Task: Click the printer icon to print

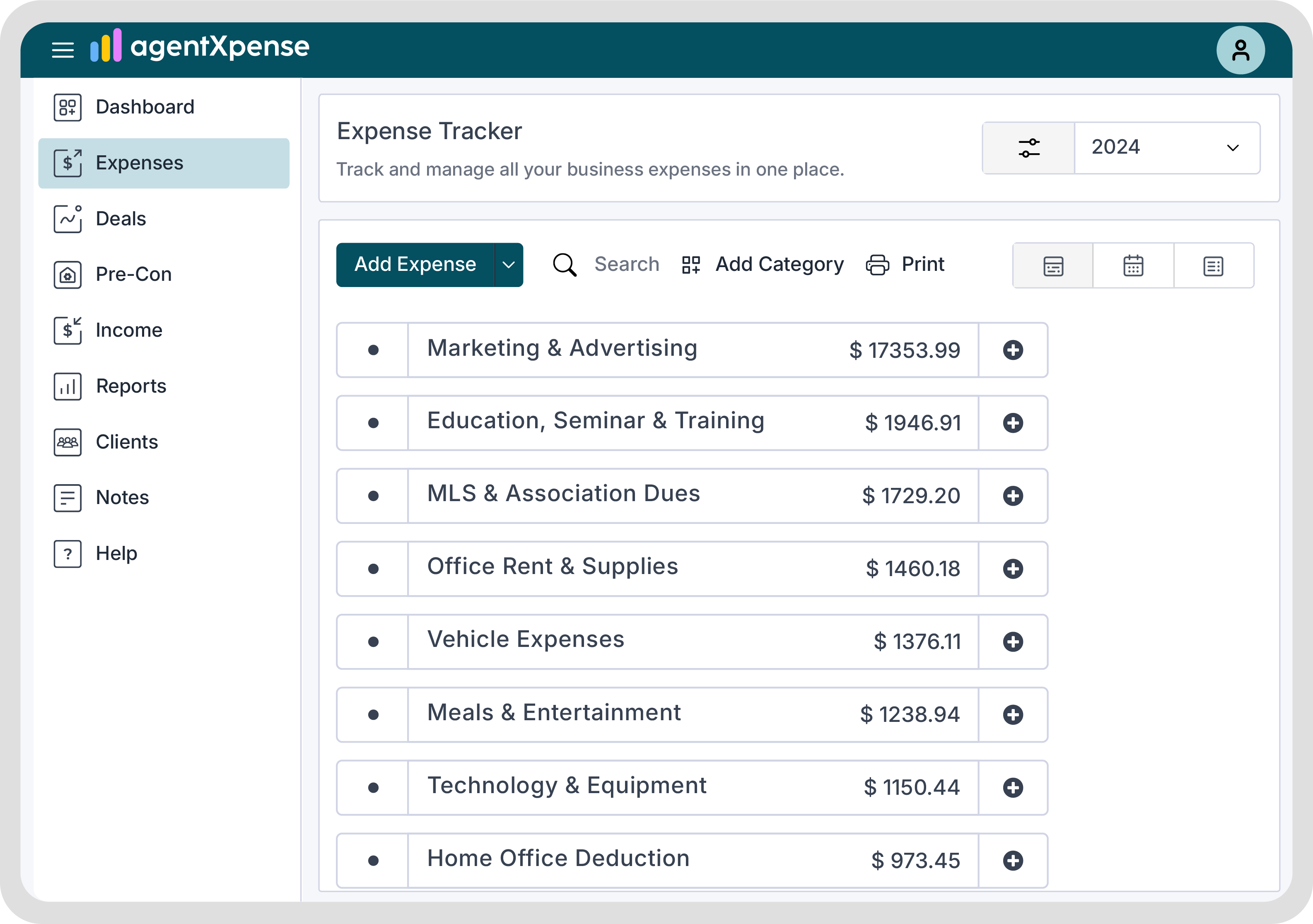Action: coord(877,265)
